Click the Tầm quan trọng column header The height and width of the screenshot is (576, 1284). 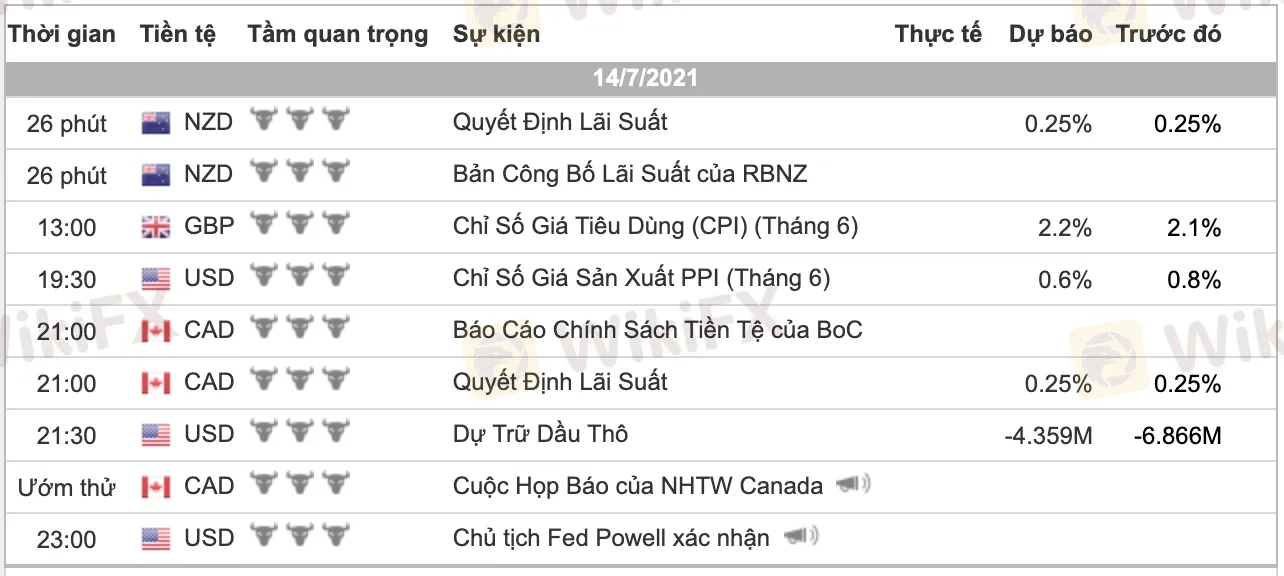(x=337, y=34)
